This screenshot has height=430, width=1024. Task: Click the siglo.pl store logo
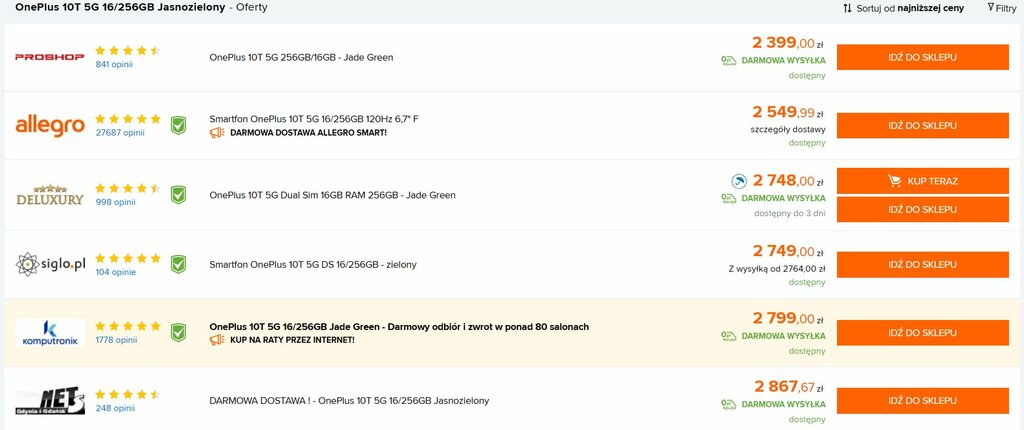(50, 265)
